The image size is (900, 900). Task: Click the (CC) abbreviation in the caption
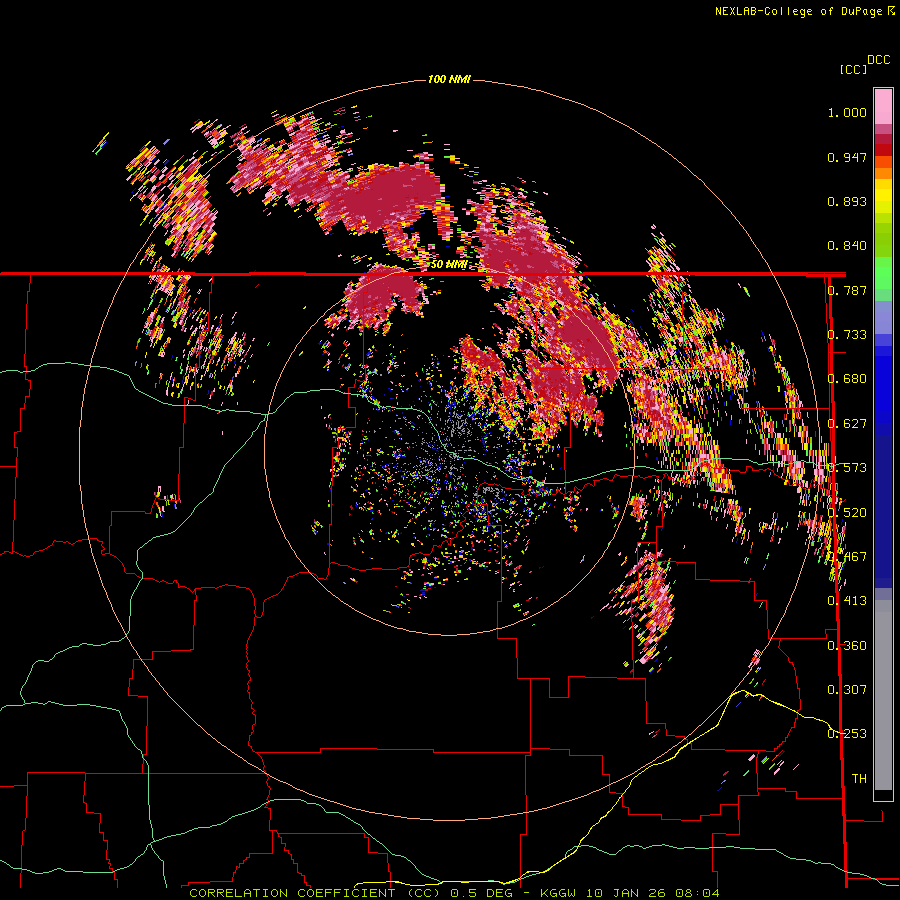(424, 893)
